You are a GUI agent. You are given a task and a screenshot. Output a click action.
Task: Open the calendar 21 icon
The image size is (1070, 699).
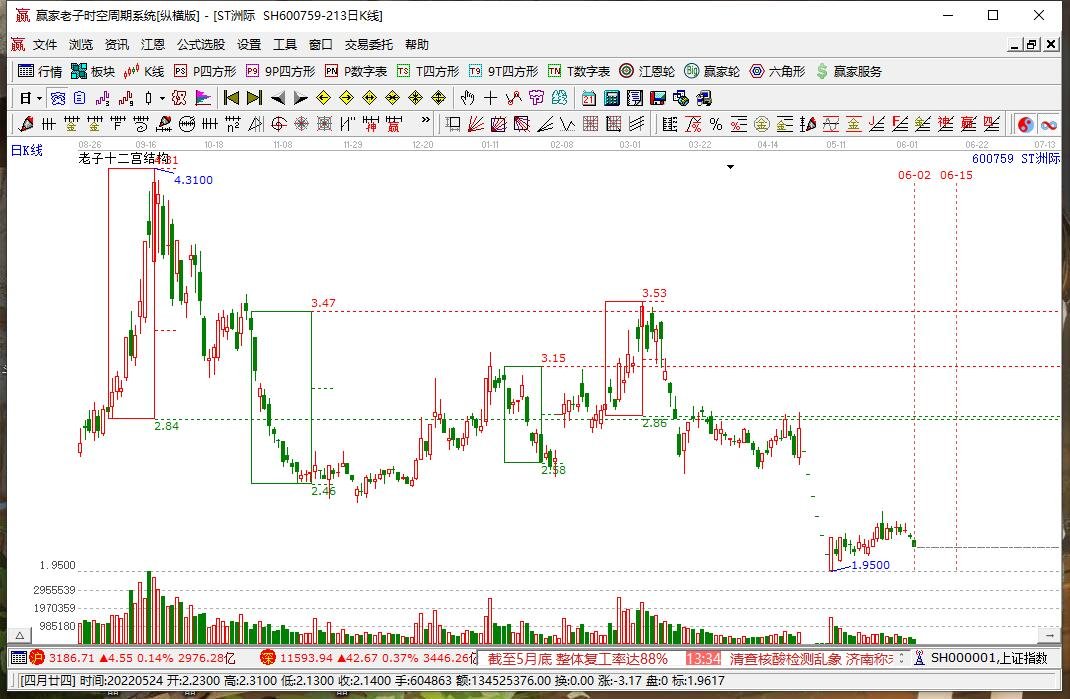click(589, 98)
